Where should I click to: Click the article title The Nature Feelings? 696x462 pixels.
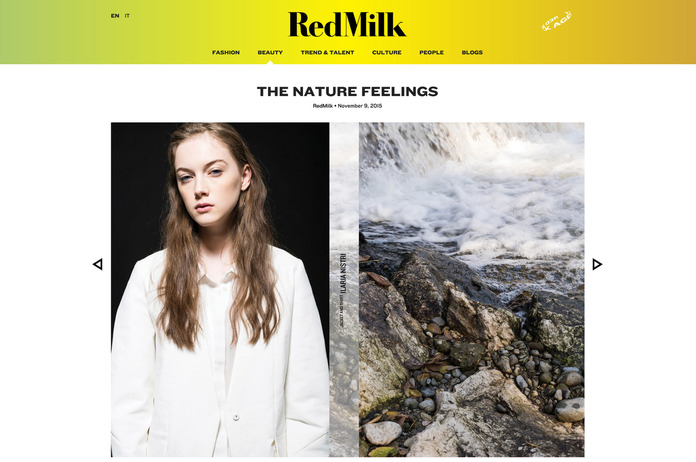[x=348, y=91]
